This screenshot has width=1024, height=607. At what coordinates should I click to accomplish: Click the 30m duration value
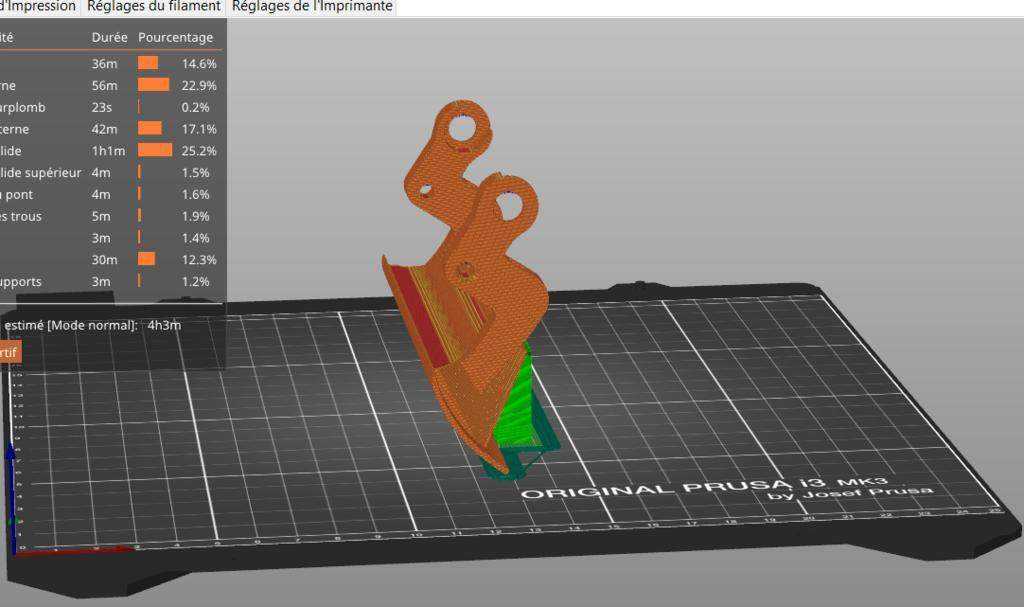pos(104,259)
